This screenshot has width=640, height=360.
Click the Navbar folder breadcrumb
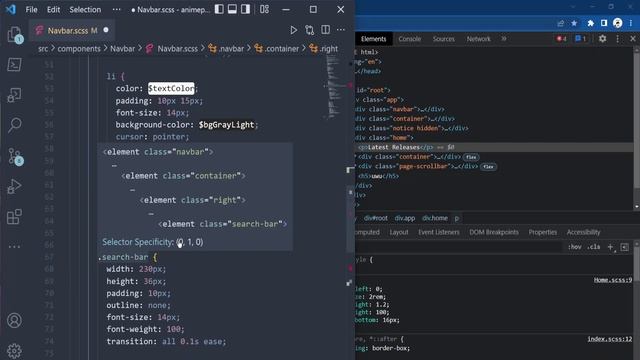(122, 49)
